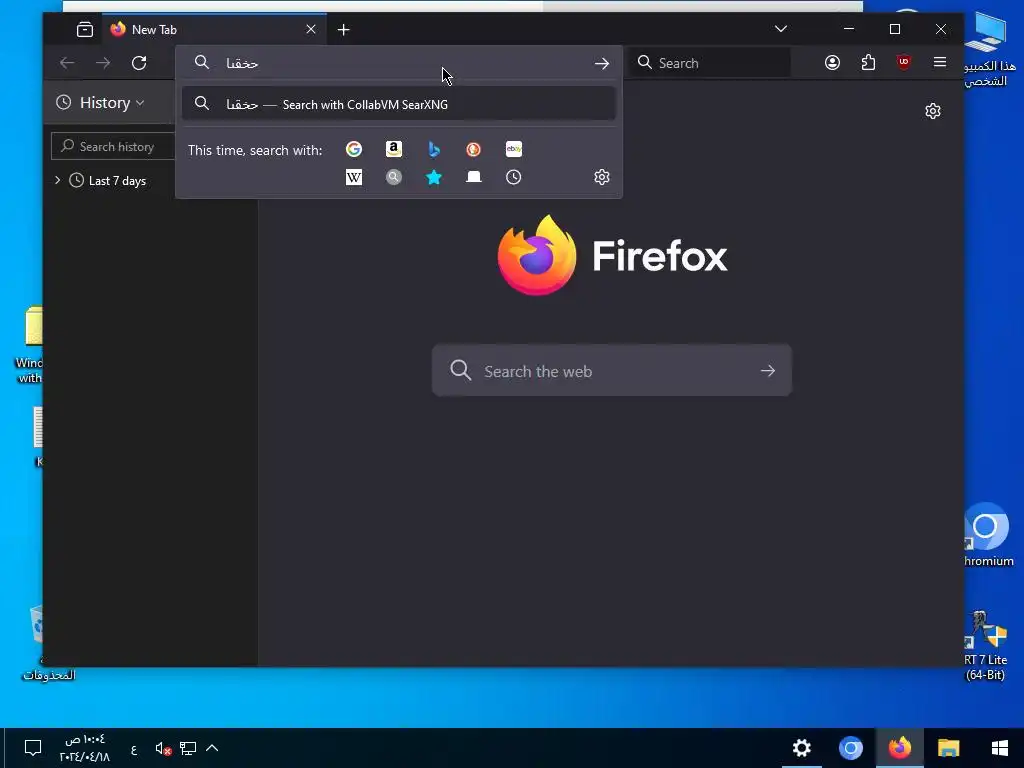Open search settings gear in the URL dropdown

601,177
